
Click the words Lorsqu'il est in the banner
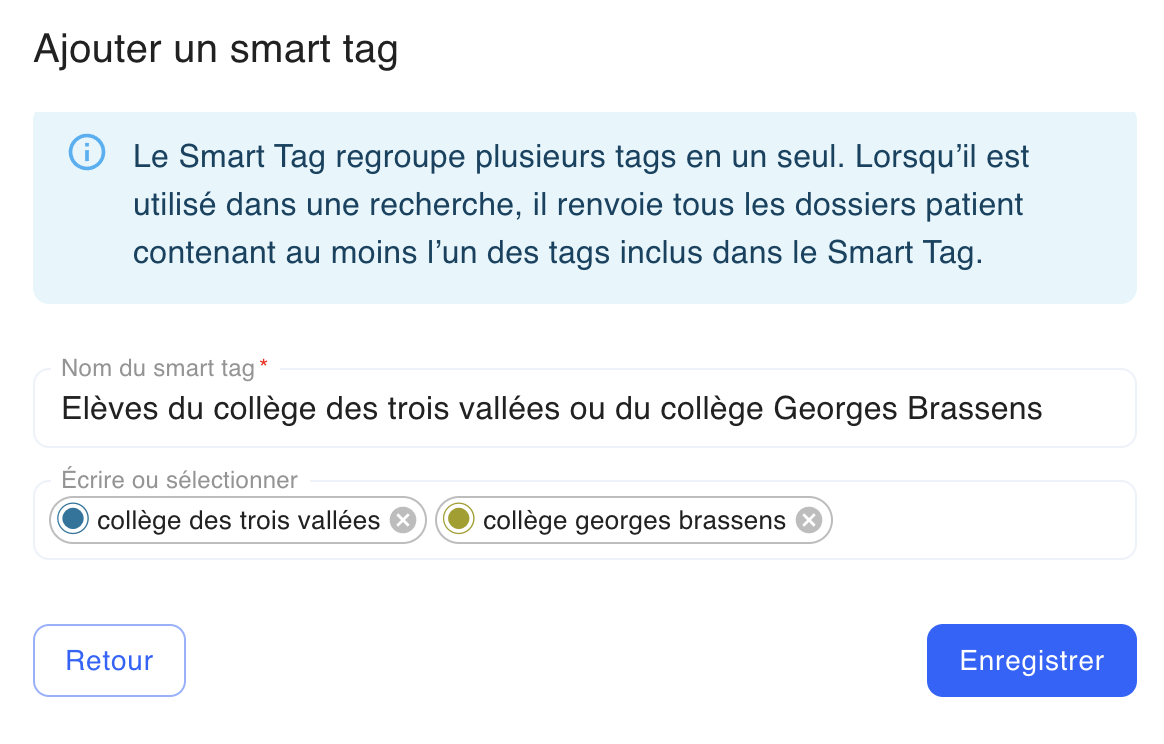942,157
